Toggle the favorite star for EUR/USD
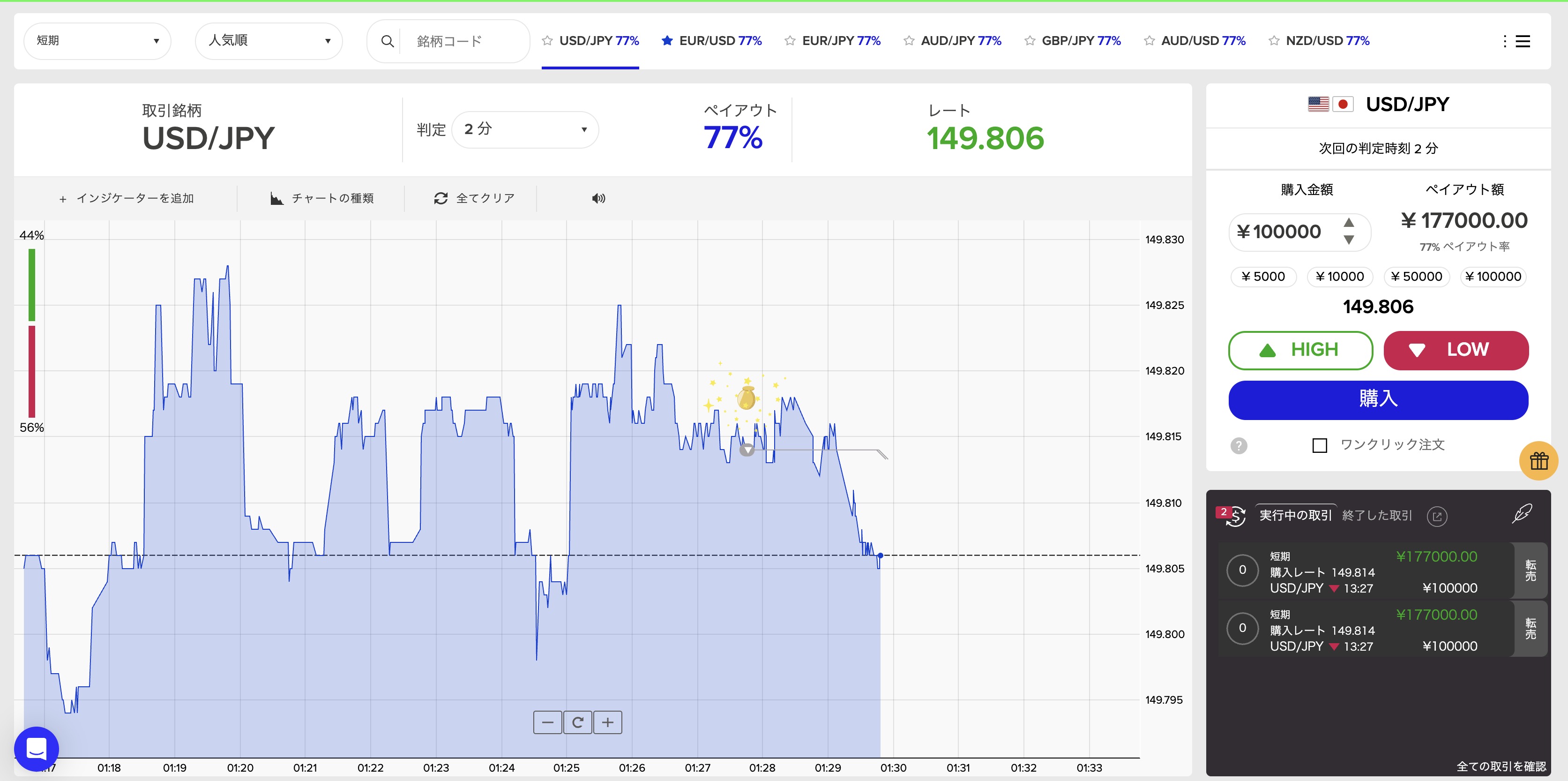Viewport: 1568px width, 781px height. pos(667,41)
